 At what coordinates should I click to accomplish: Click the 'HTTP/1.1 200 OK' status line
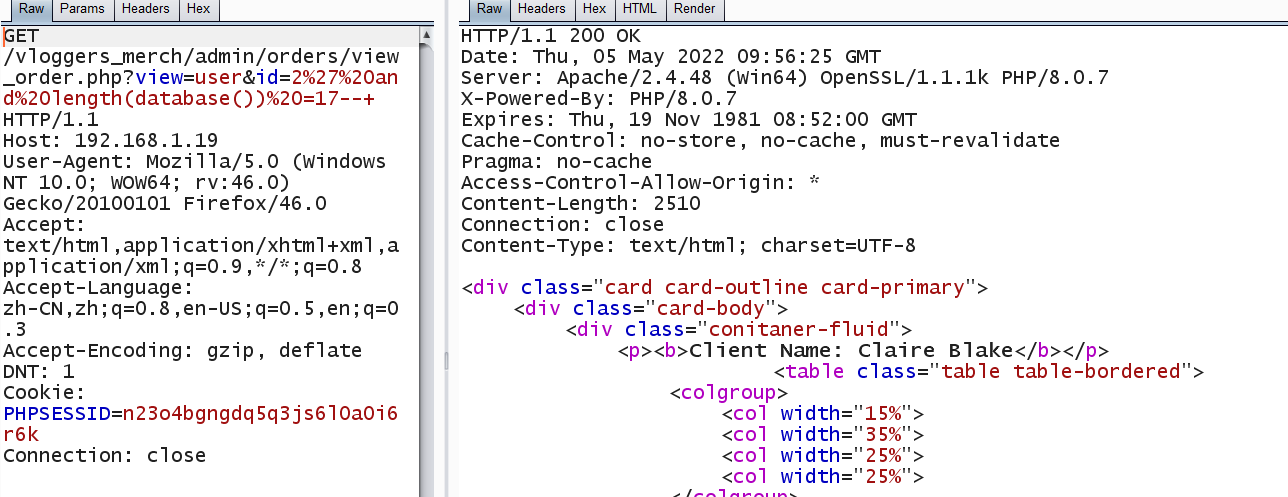(x=550, y=35)
